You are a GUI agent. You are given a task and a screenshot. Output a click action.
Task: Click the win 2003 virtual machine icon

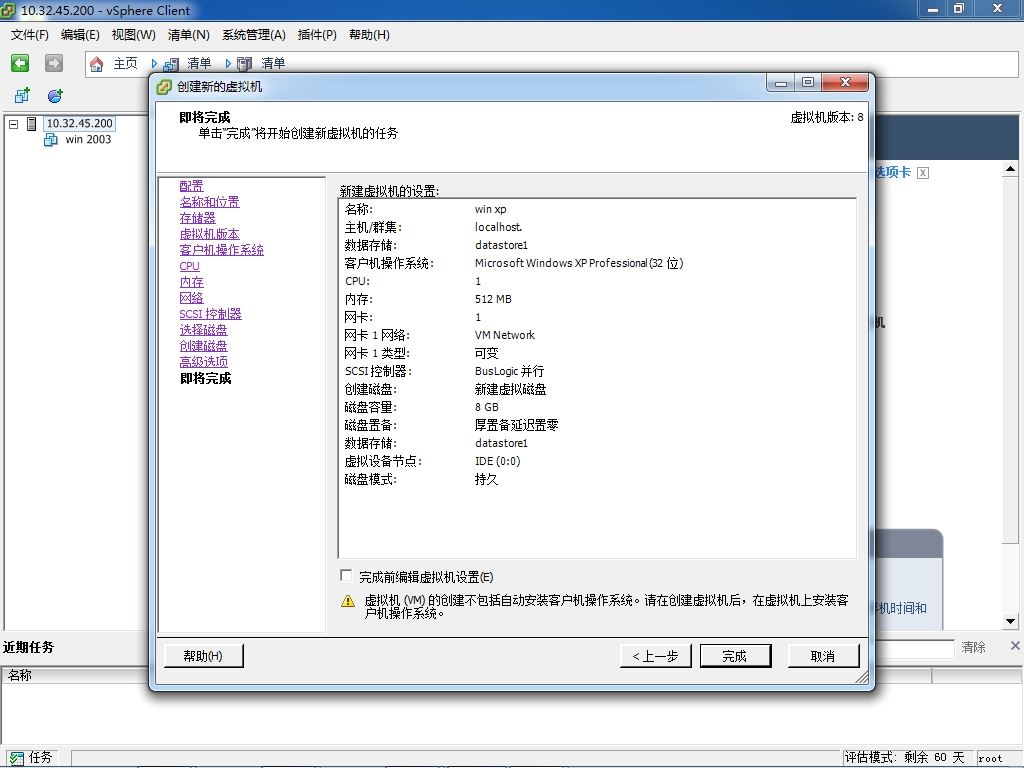[x=50, y=139]
